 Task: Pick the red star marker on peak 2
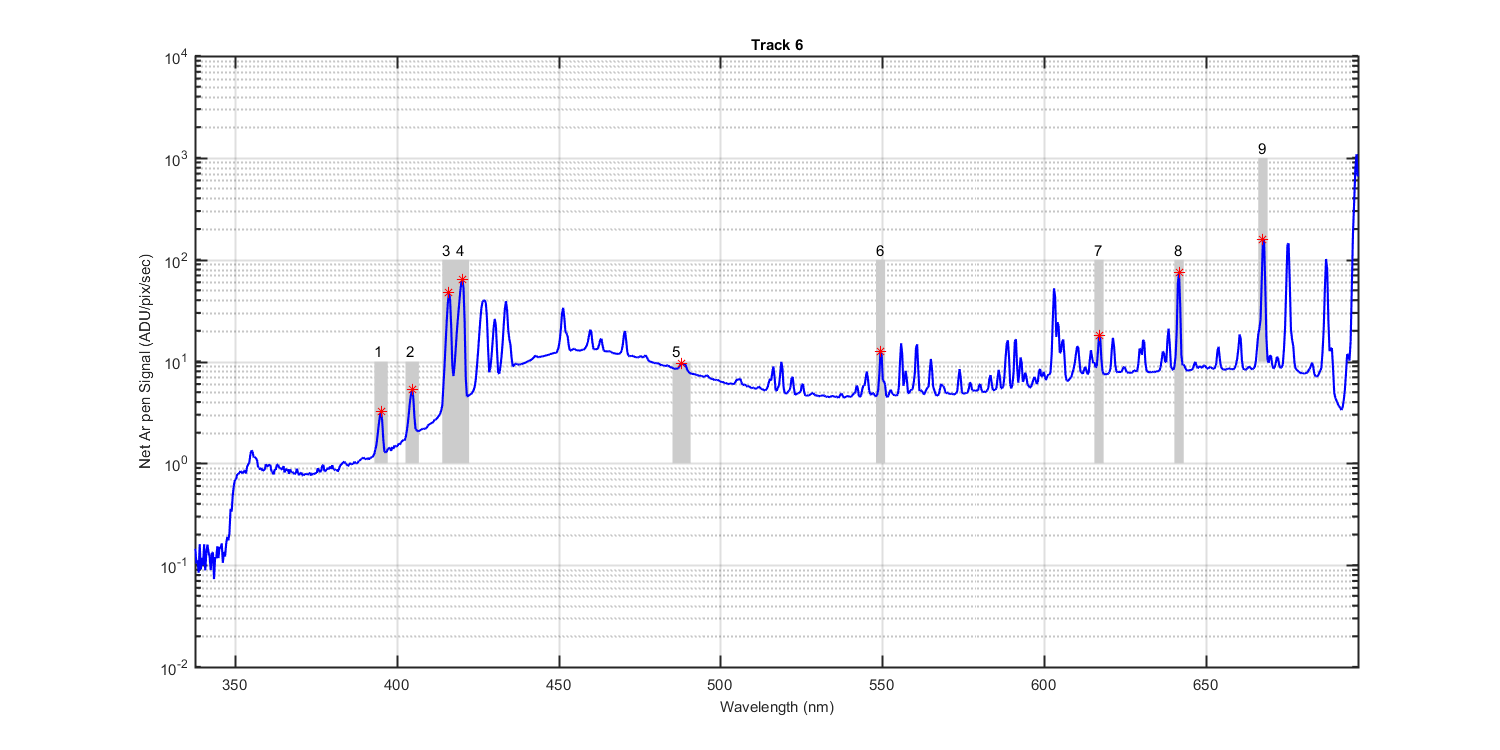pyautogui.click(x=412, y=389)
